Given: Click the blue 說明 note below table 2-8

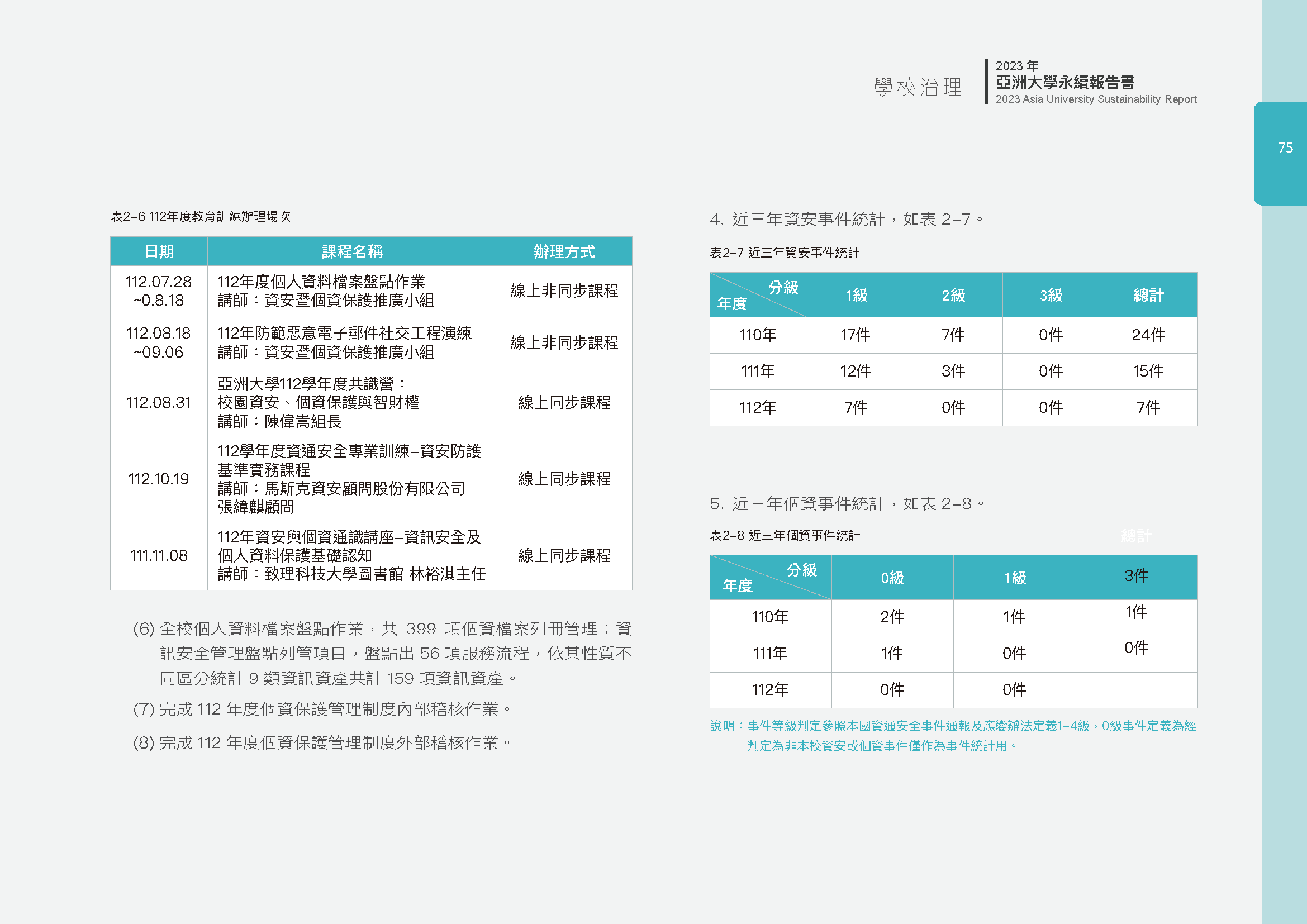Looking at the screenshot, I should pyautogui.click(x=953, y=736).
